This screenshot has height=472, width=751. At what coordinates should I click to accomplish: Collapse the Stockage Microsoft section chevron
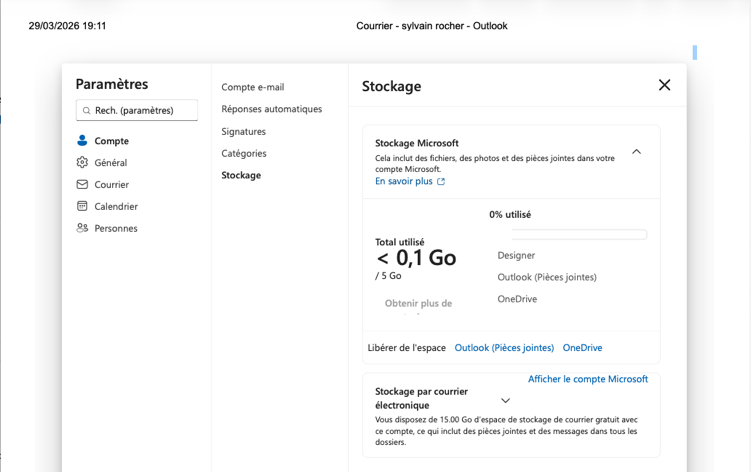point(637,151)
